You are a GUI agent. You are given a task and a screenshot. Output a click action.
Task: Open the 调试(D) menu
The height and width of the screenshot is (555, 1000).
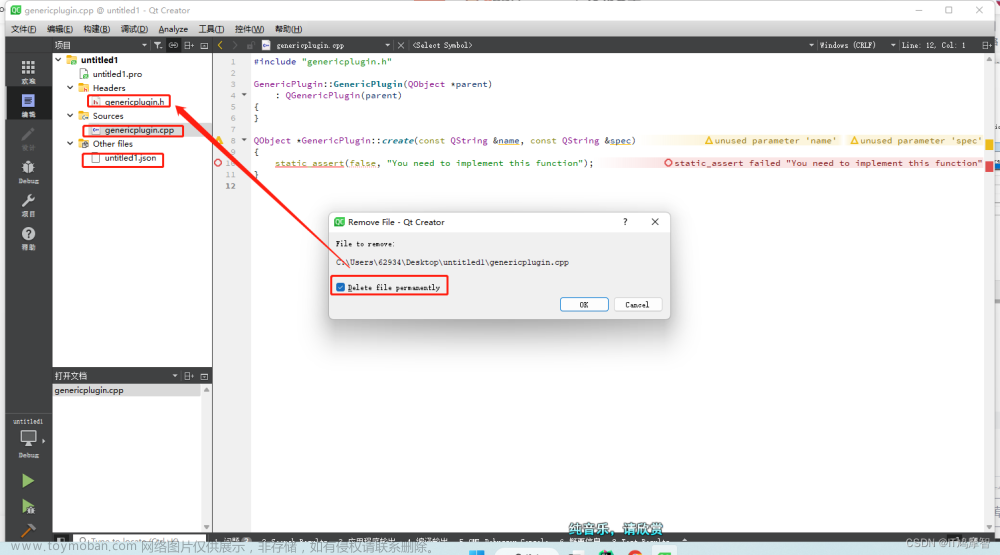coord(135,29)
